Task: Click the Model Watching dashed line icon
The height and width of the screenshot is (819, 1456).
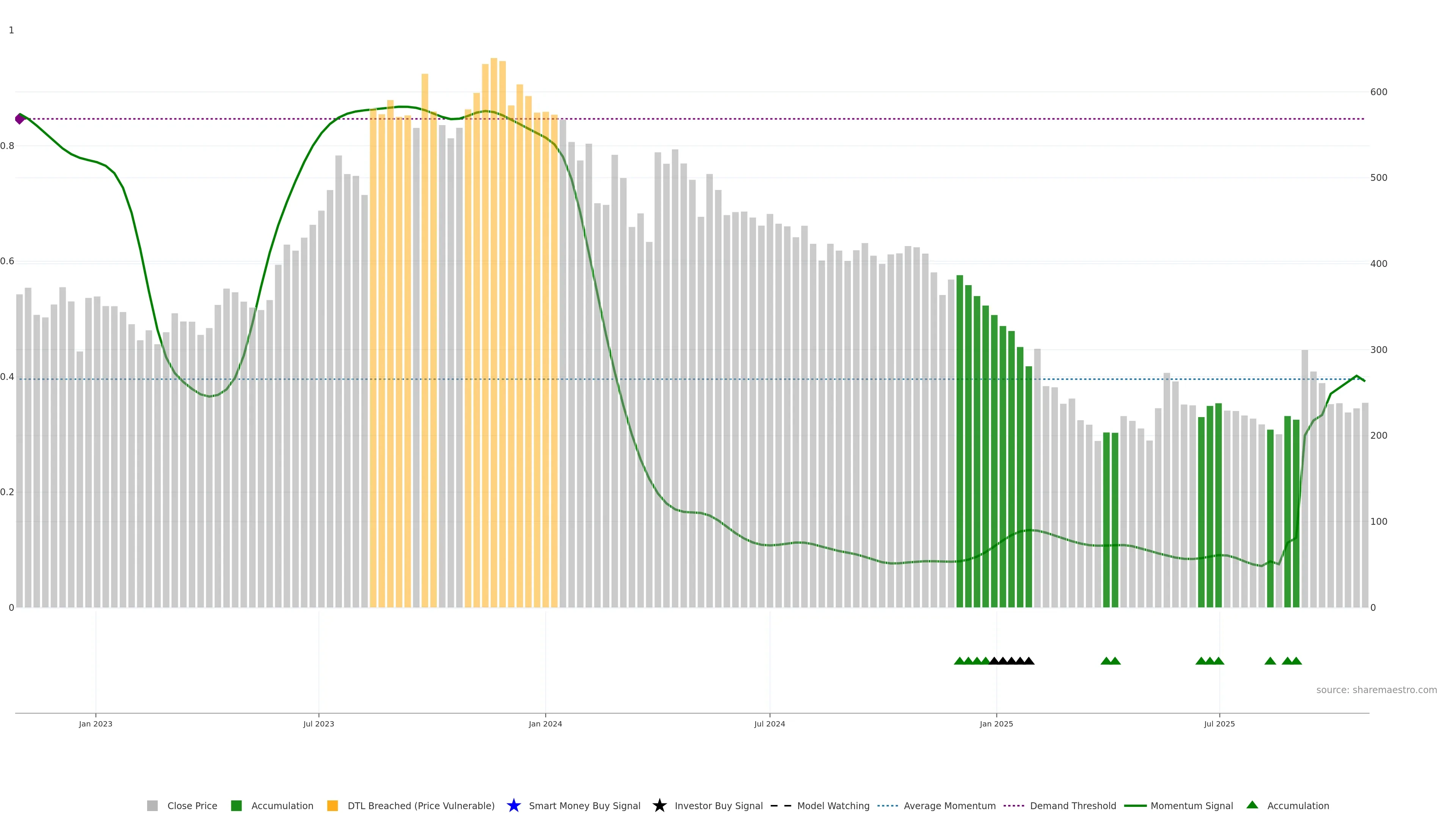Action: (781, 805)
